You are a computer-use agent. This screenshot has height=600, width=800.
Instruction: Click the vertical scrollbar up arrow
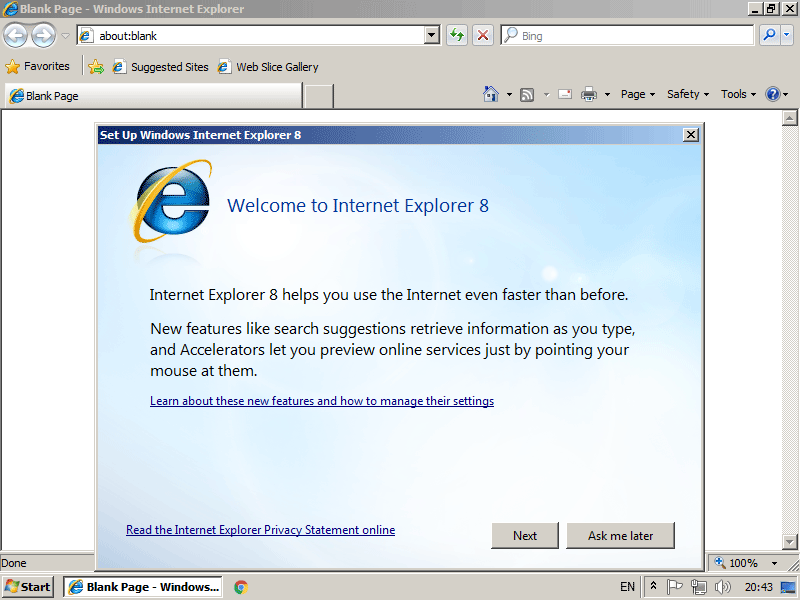point(790,118)
